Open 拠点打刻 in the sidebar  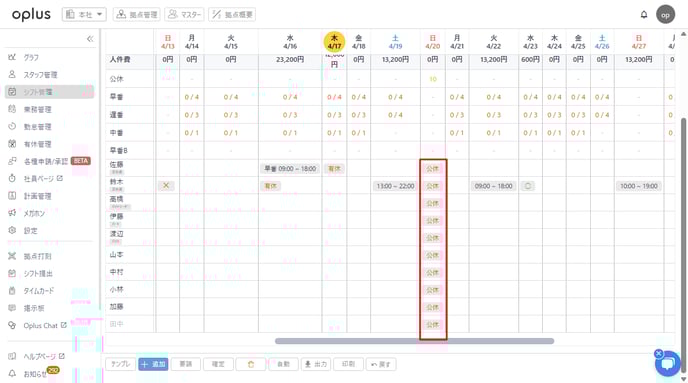click(x=38, y=256)
